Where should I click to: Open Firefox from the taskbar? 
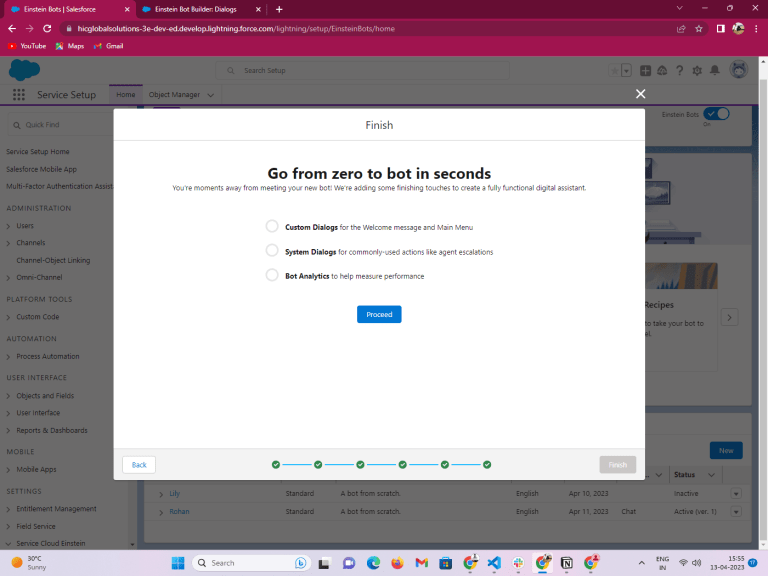point(397,563)
